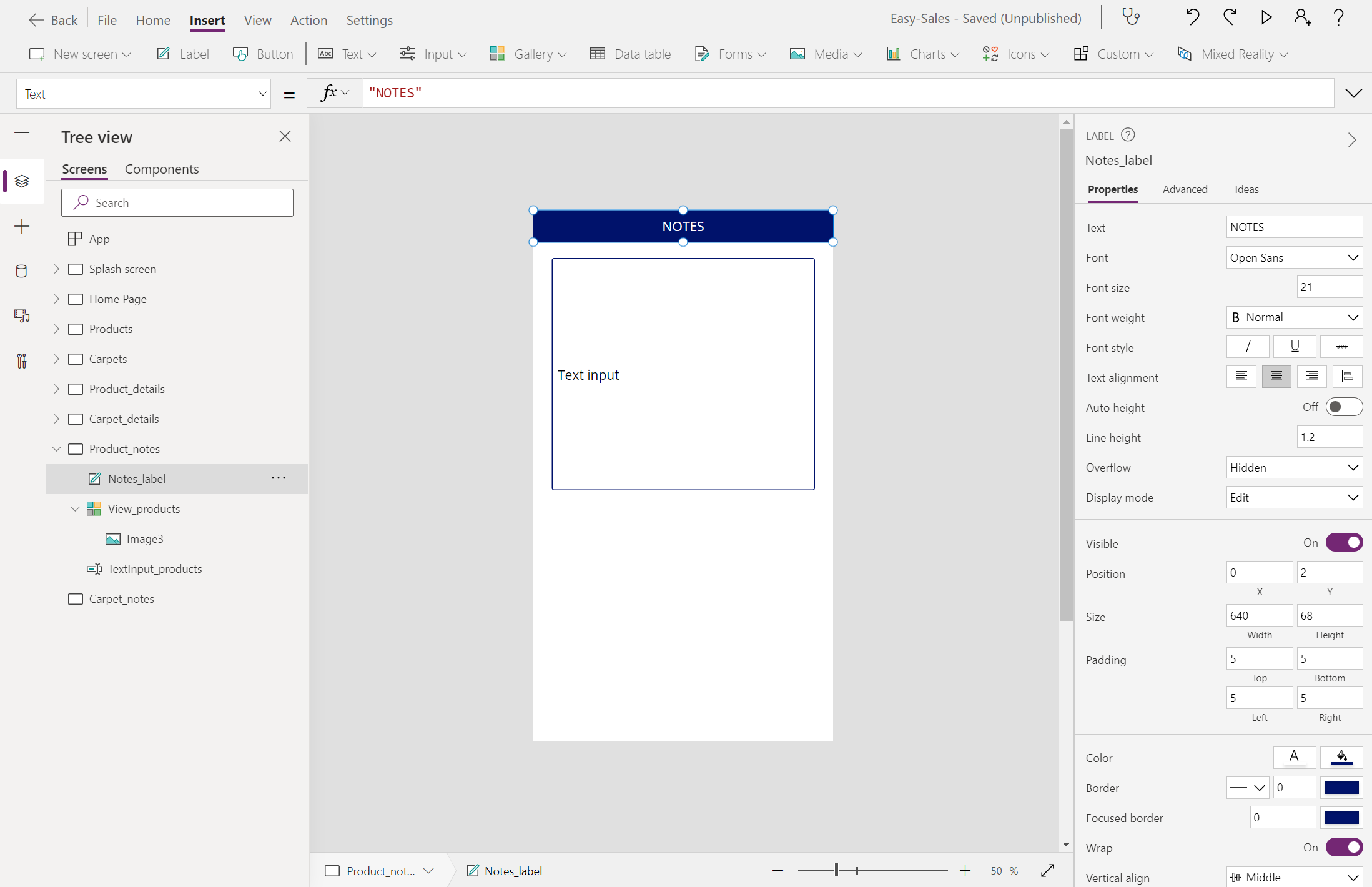
Task: Apply the italic font style
Action: [1247, 347]
